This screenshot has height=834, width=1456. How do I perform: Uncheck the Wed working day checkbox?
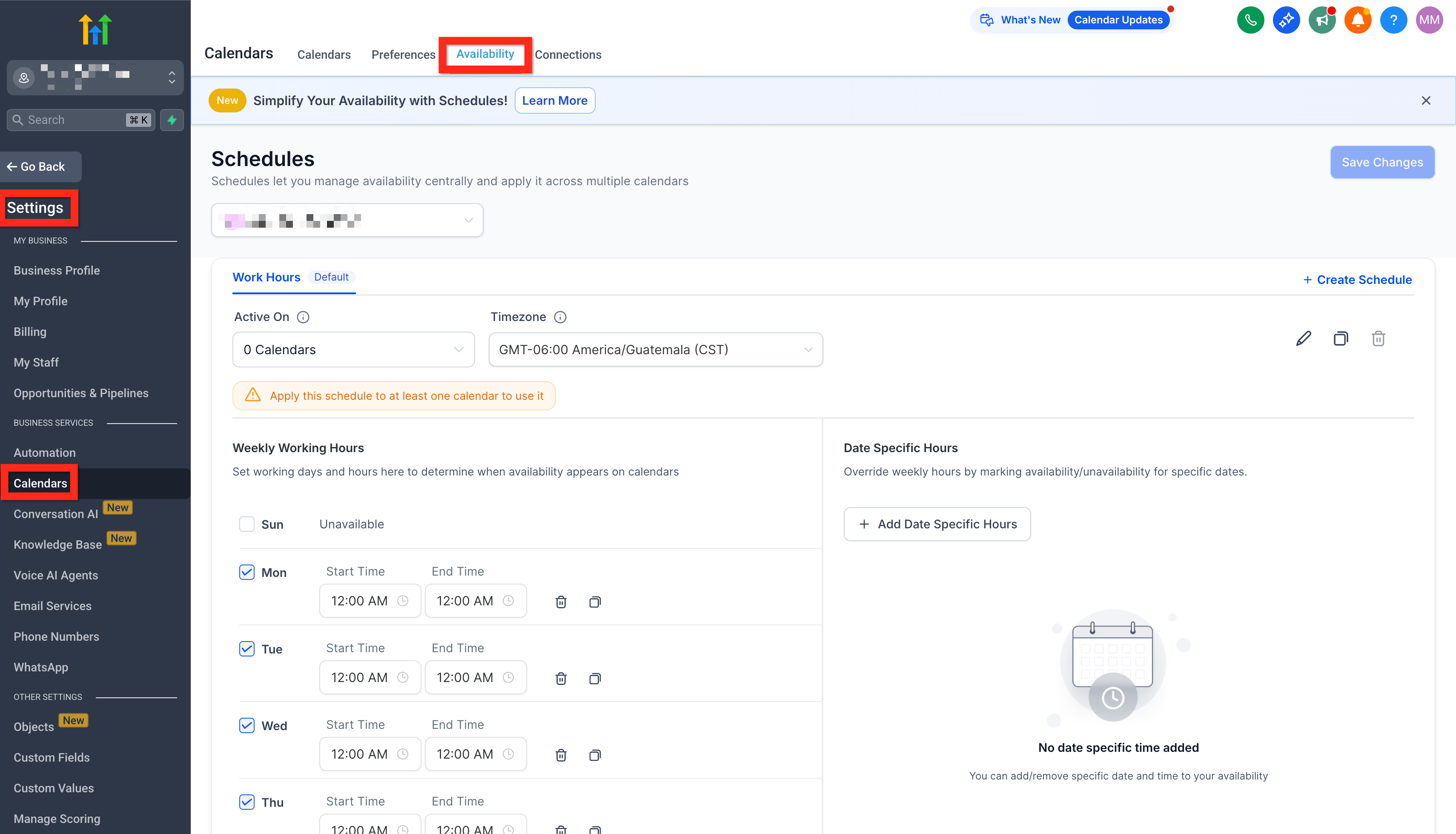coord(246,725)
